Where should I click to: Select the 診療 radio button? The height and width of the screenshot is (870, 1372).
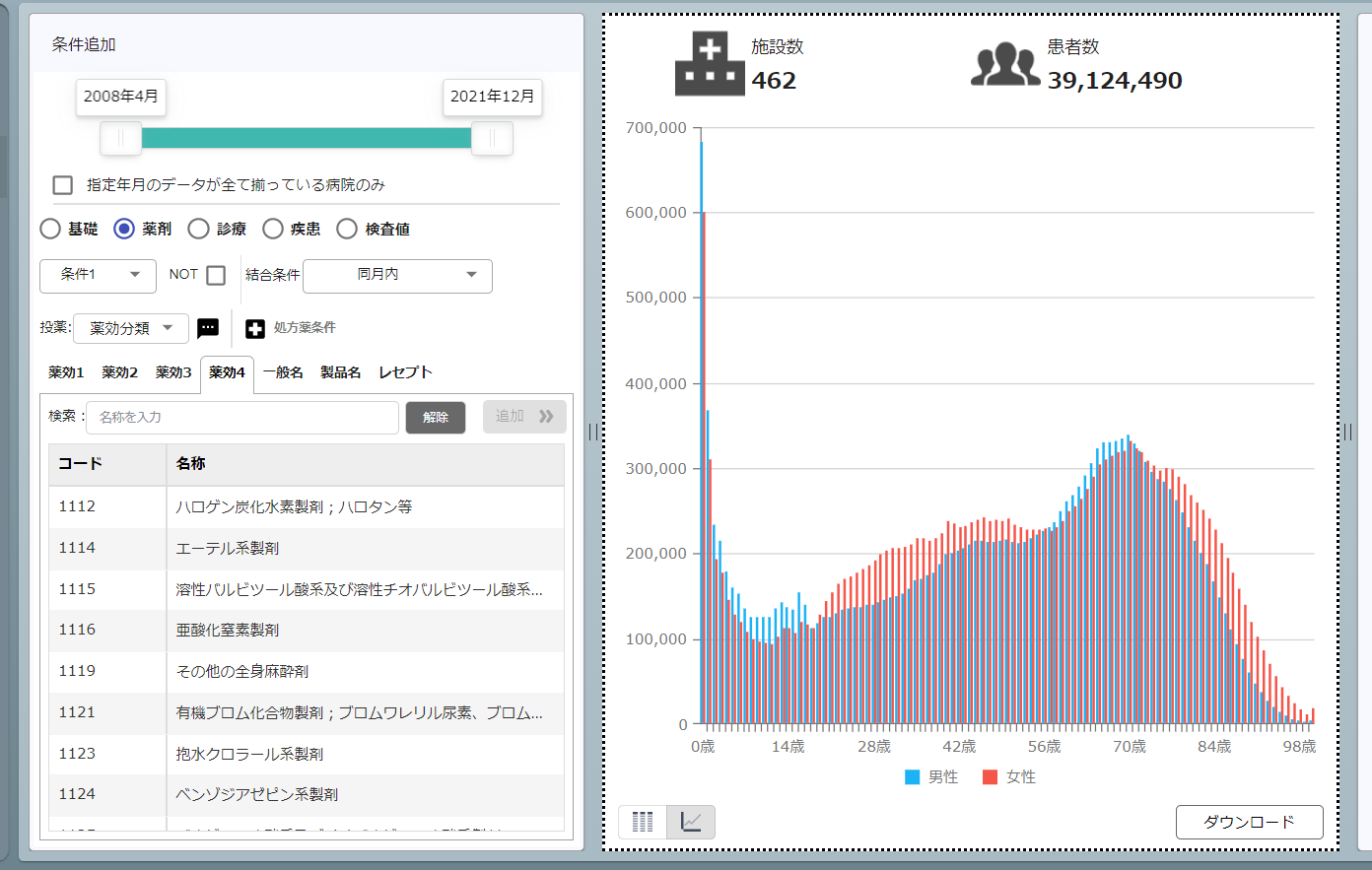[199, 229]
